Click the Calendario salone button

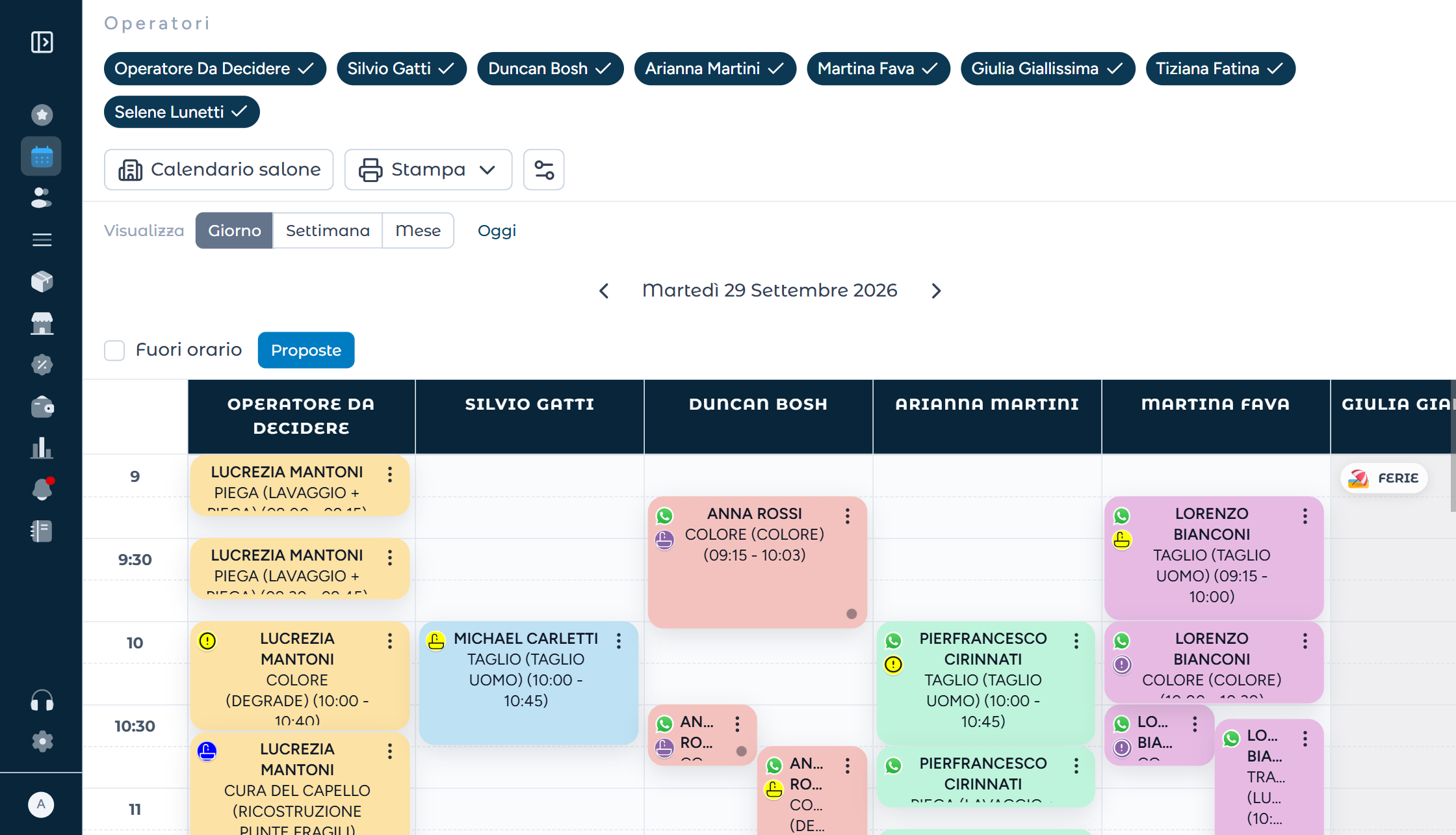point(219,170)
